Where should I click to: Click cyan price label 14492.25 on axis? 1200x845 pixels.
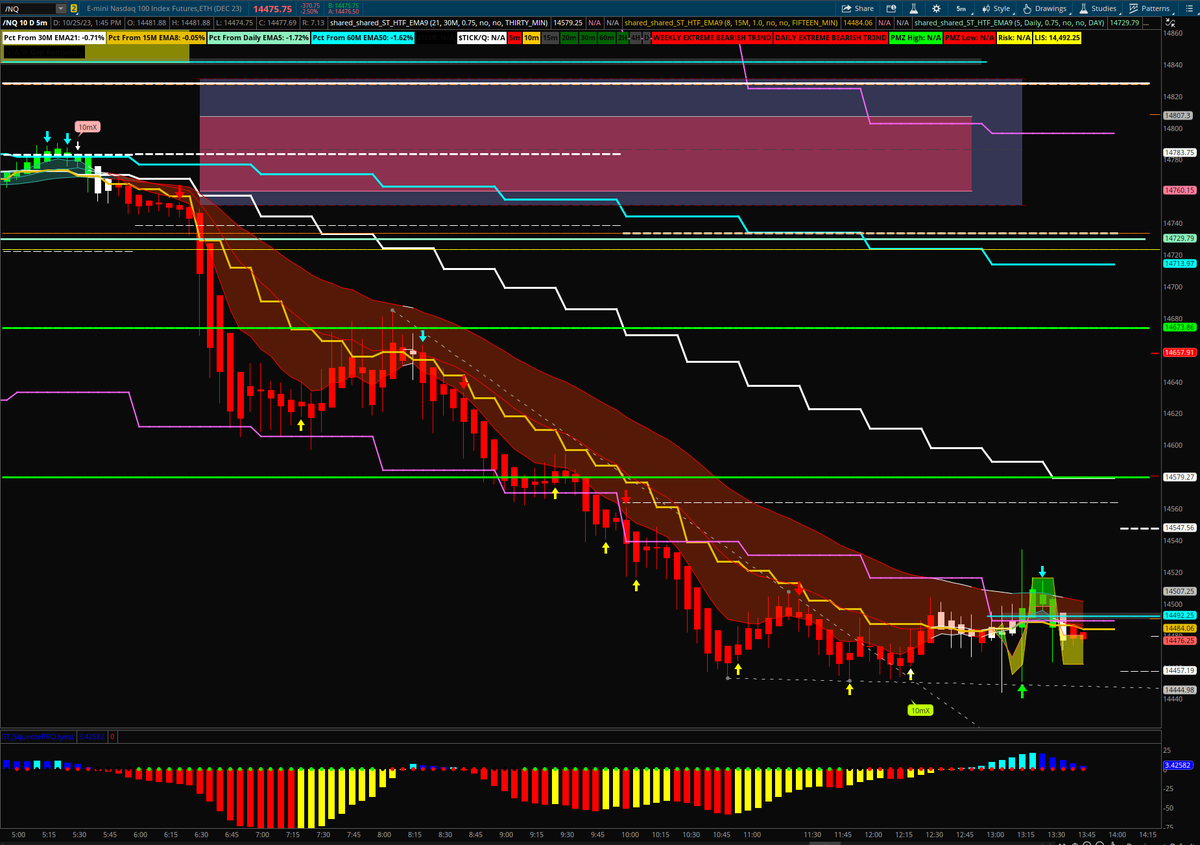point(1180,615)
